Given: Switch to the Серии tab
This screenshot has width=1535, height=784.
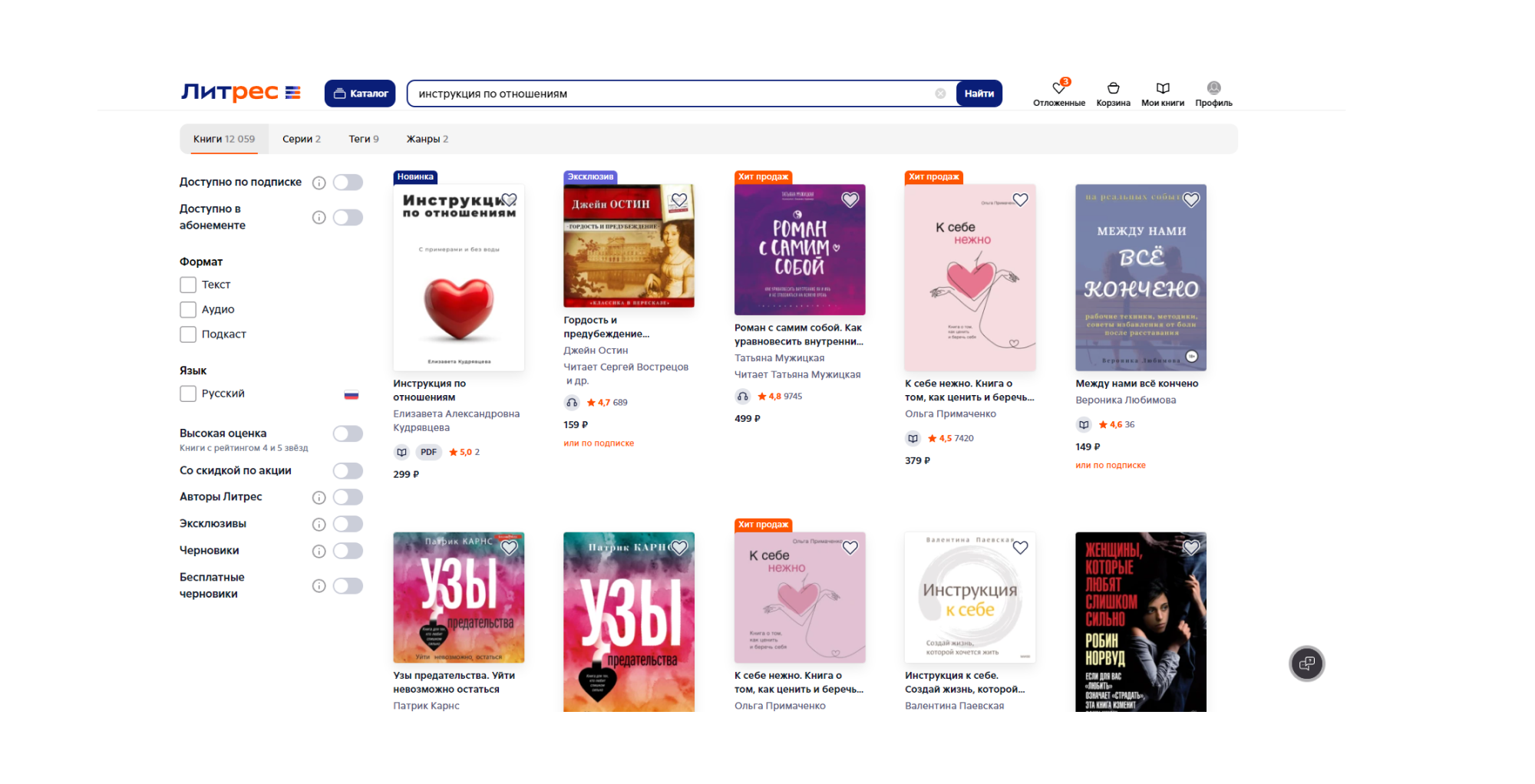Looking at the screenshot, I should [301, 140].
